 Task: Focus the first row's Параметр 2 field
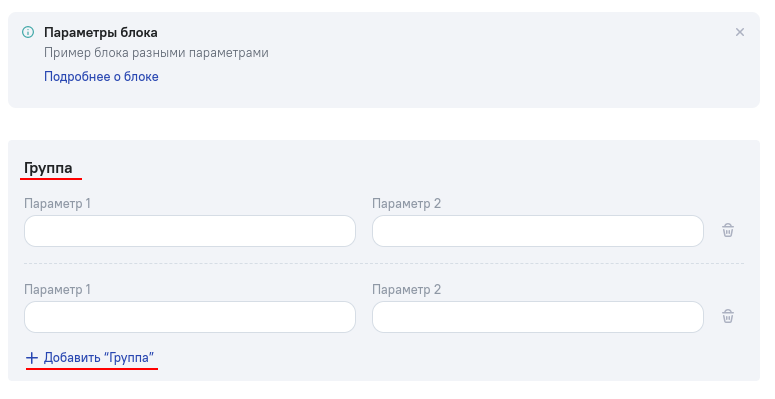[x=538, y=231]
